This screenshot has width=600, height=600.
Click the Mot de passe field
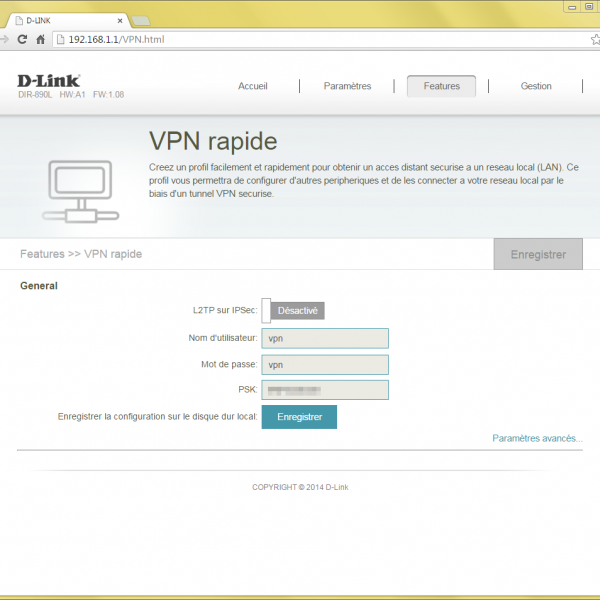click(325, 365)
